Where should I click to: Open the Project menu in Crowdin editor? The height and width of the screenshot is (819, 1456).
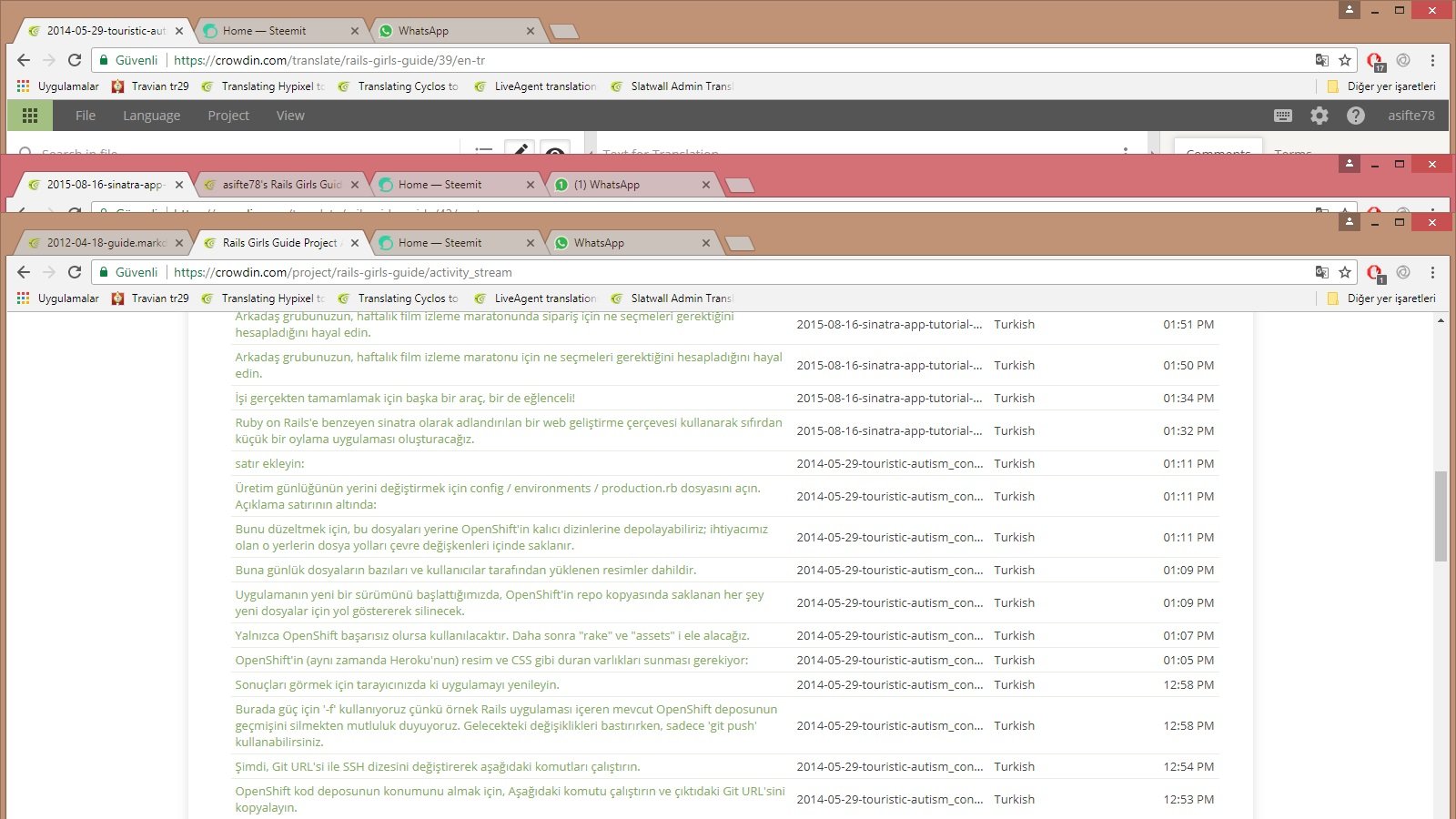click(x=228, y=116)
